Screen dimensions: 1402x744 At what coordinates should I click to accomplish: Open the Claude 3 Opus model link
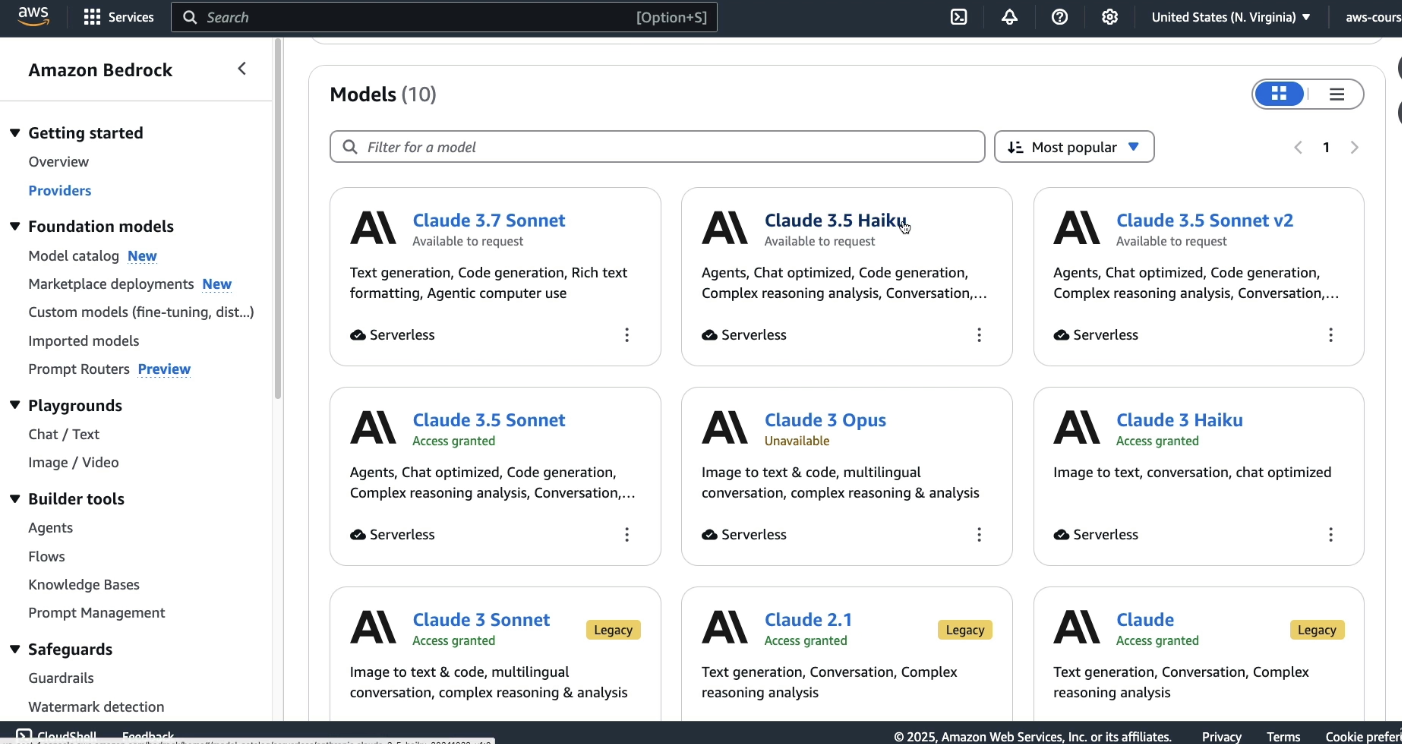825,420
